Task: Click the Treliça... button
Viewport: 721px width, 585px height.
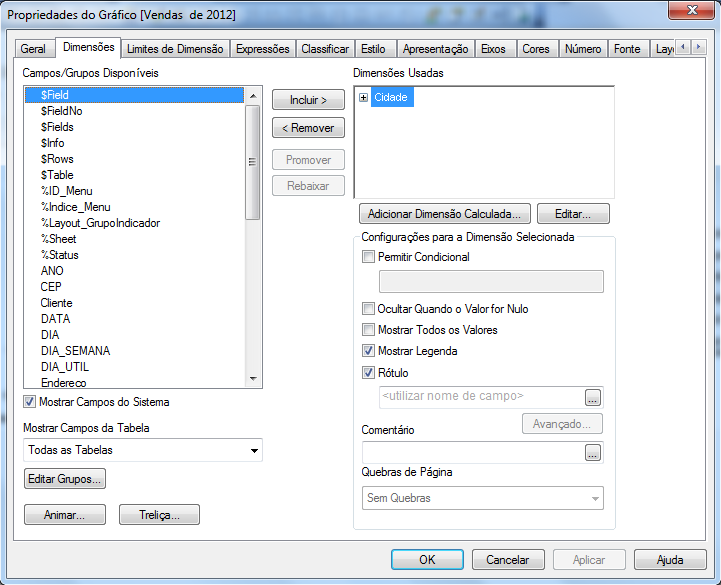Action: tap(159, 515)
